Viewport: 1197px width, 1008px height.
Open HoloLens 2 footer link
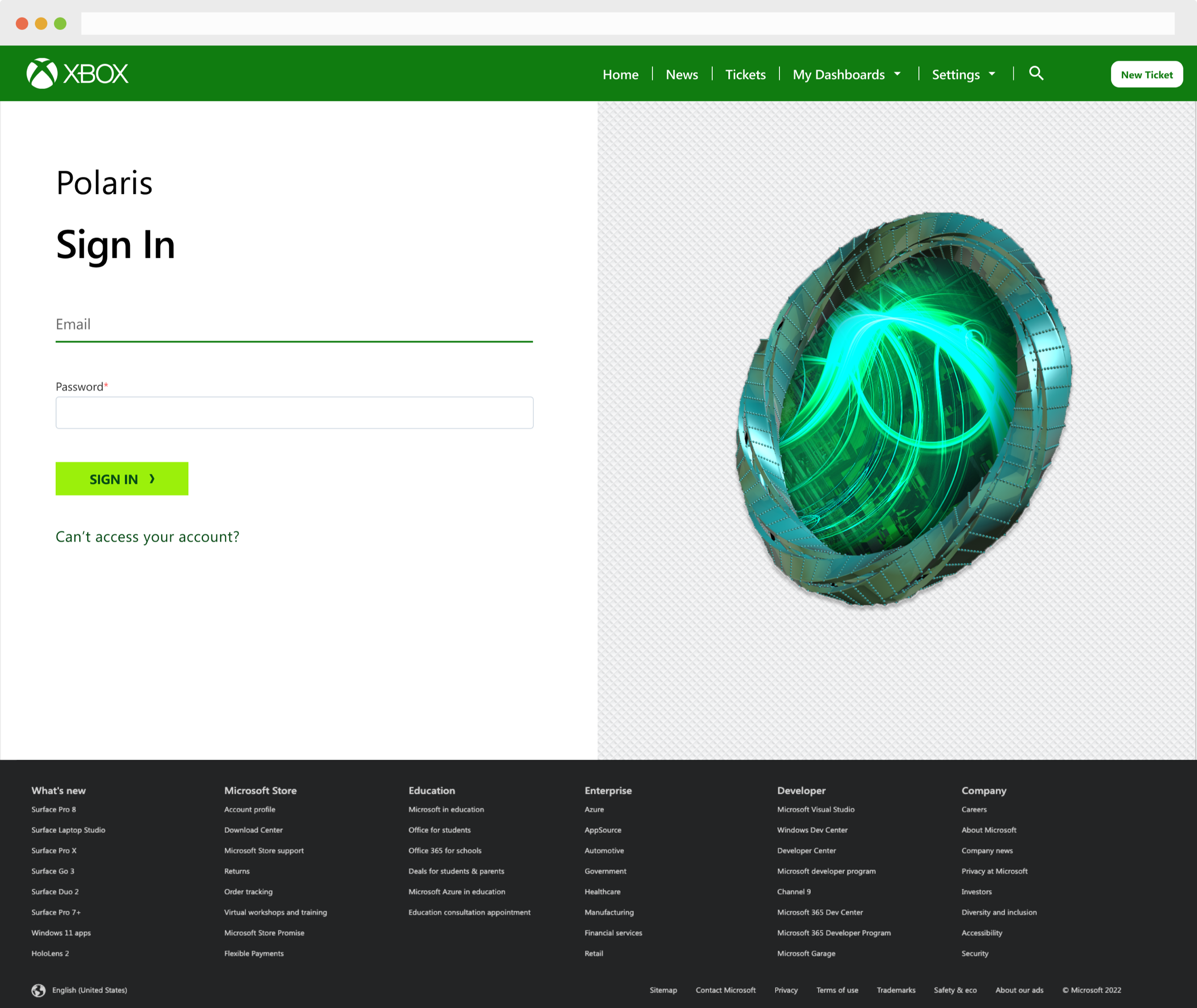(x=50, y=954)
